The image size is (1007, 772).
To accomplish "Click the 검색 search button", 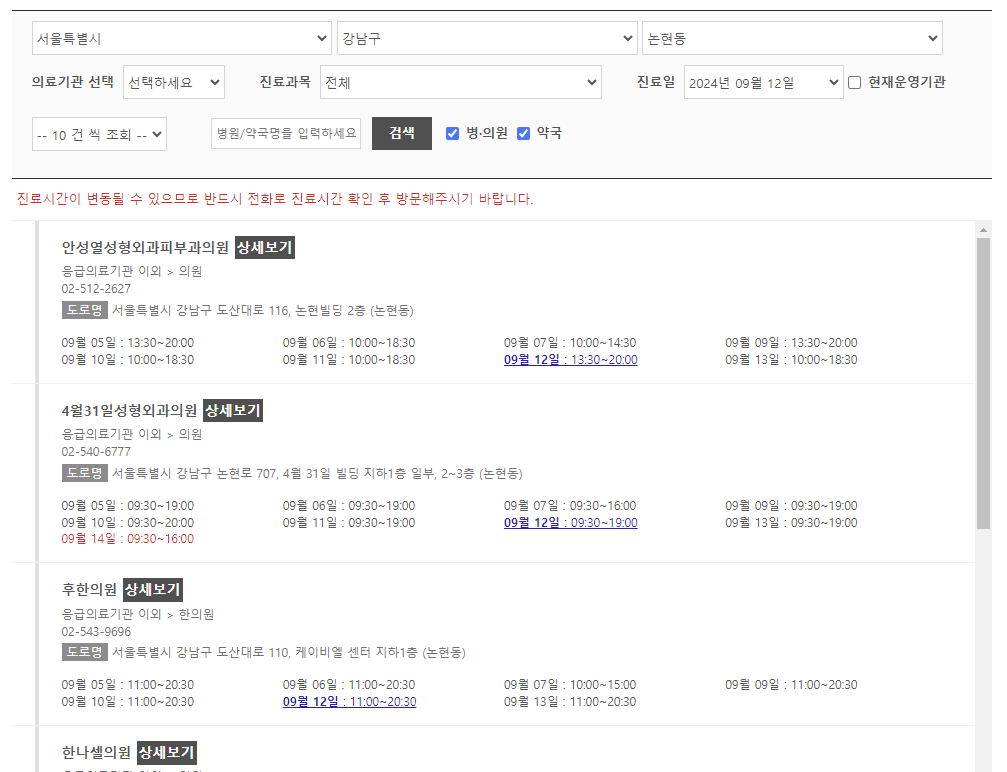I will coord(401,132).
